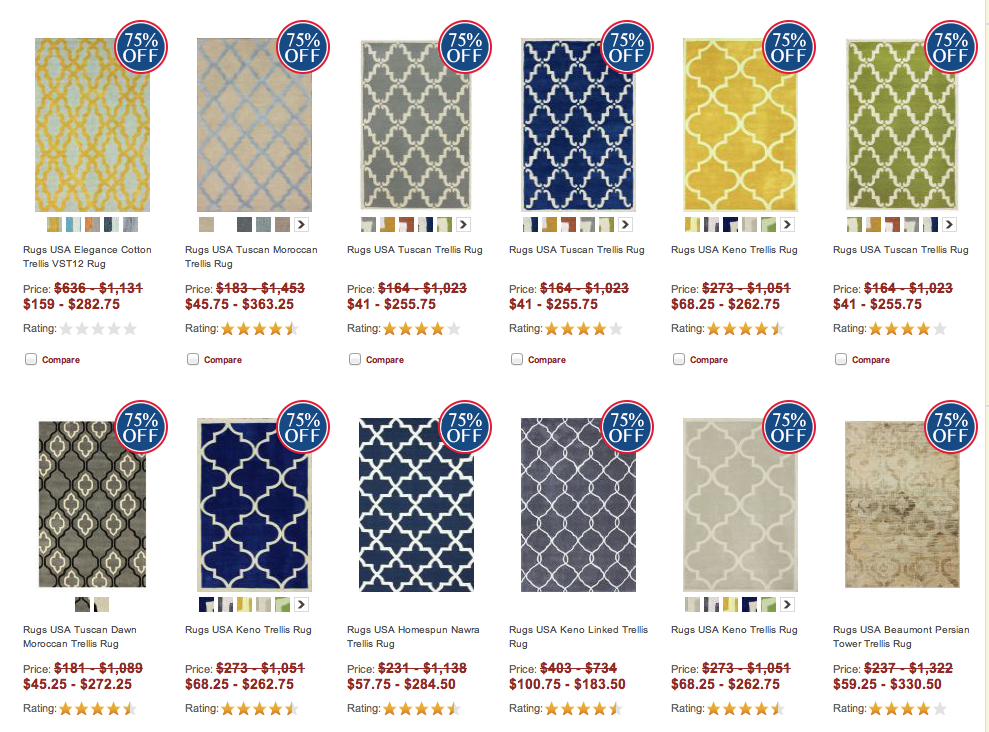Open Rugs USA Beaumont Persian Tower Trellis link

pos(901,637)
